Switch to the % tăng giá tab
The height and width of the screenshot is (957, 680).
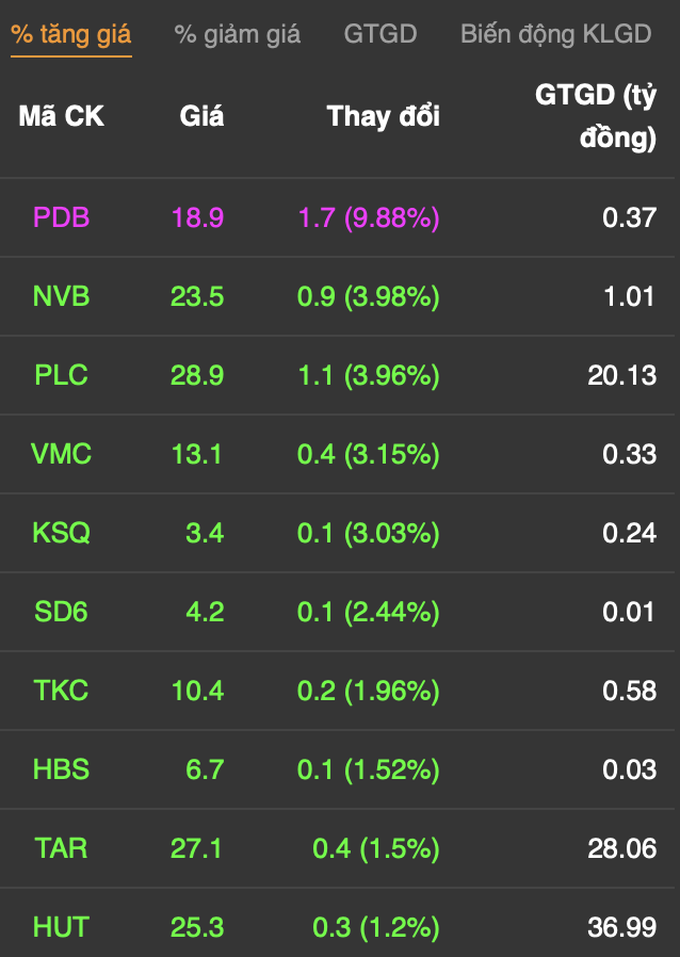[x=71, y=34]
